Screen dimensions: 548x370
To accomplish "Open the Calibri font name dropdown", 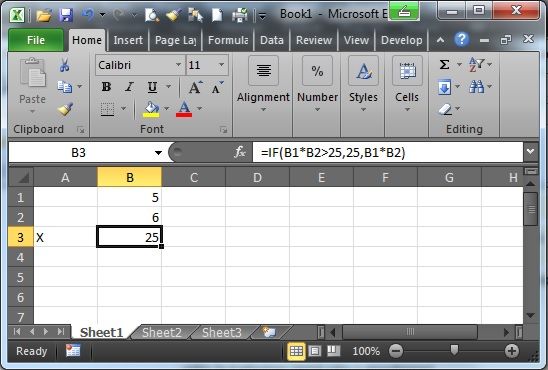I will click(x=178, y=65).
